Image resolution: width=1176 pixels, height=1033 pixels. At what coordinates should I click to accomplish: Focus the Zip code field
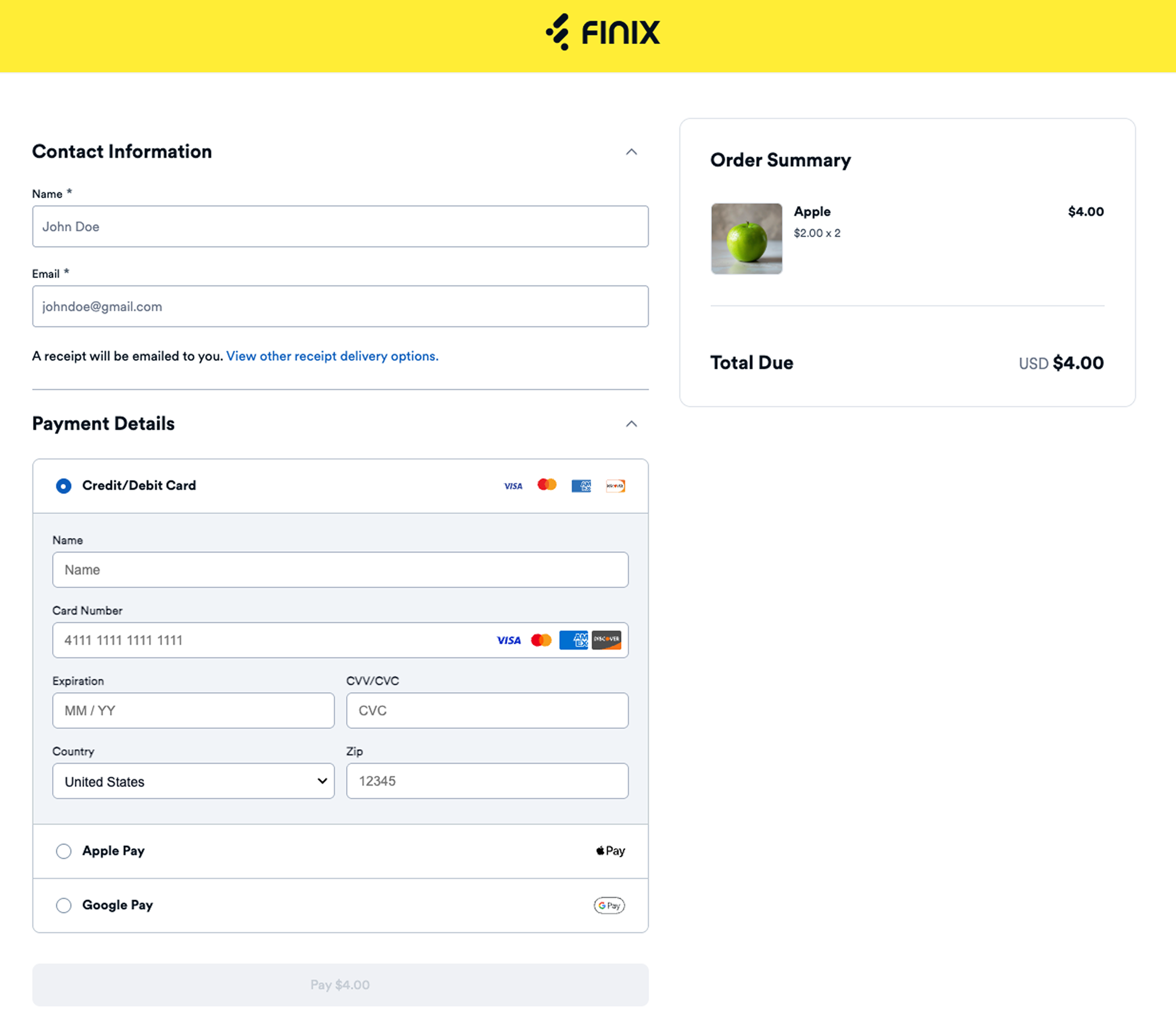coord(487,781)
